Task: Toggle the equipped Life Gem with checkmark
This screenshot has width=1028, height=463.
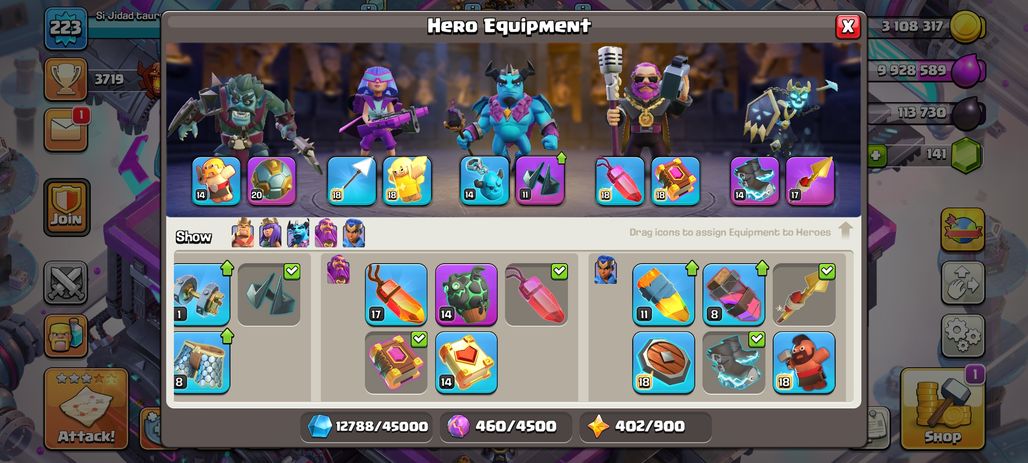Action: click(536, 294)
